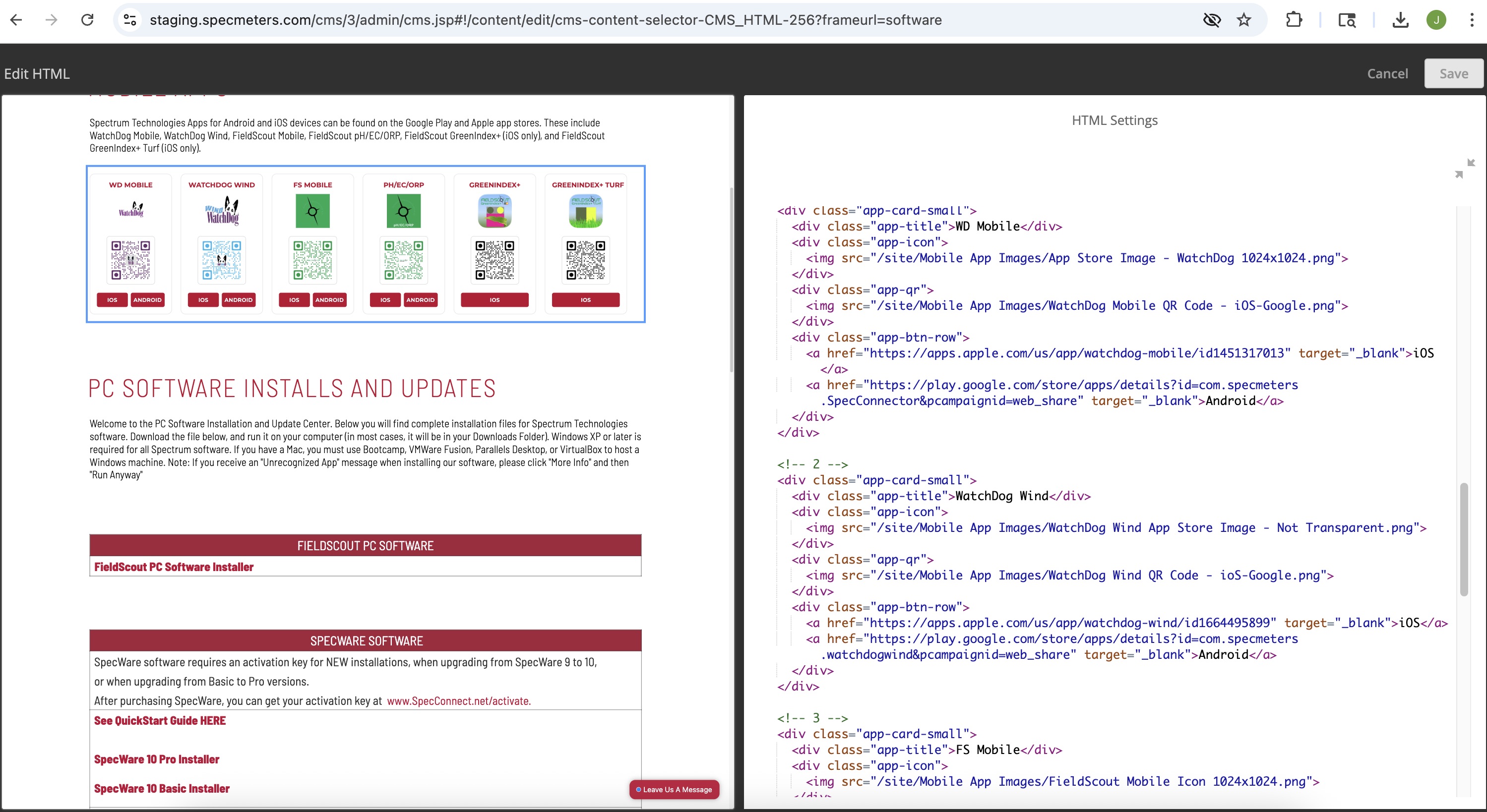Click the watchdog-mobile apple.com href line
This screenshot has width=1487, height=812.
(1120, 353)
